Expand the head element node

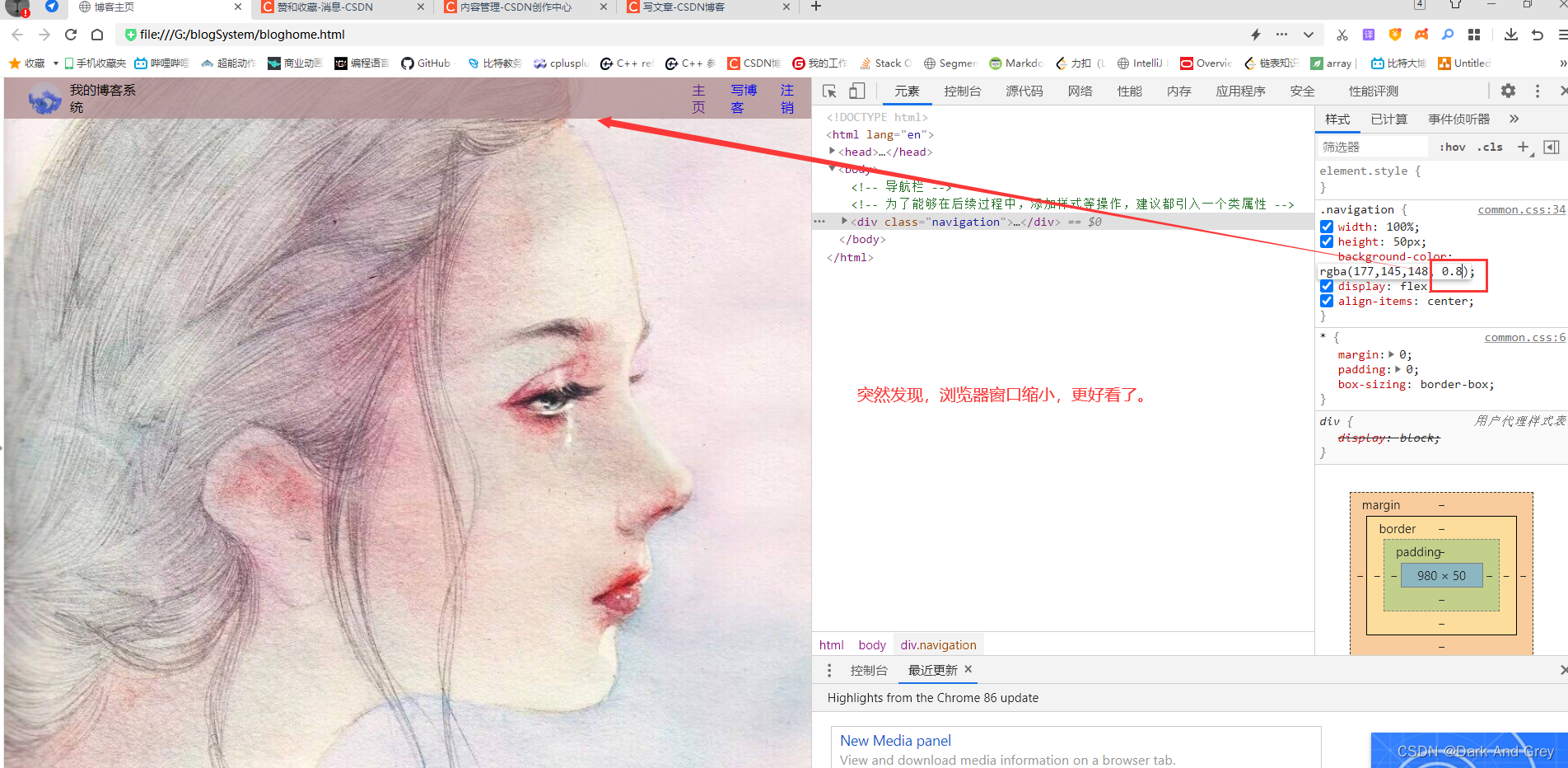833,152
